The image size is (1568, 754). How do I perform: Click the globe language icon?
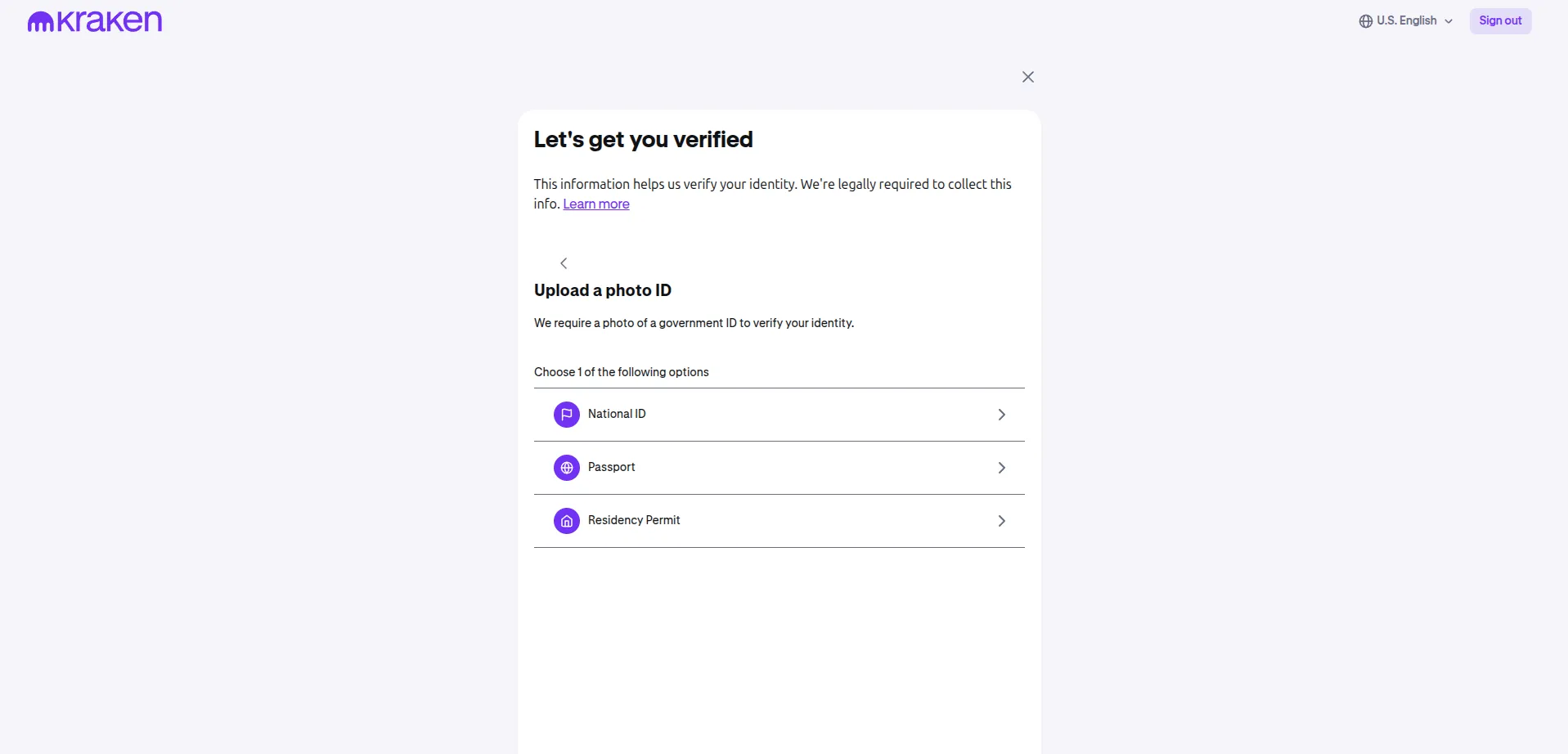(x=1365, y=21)
